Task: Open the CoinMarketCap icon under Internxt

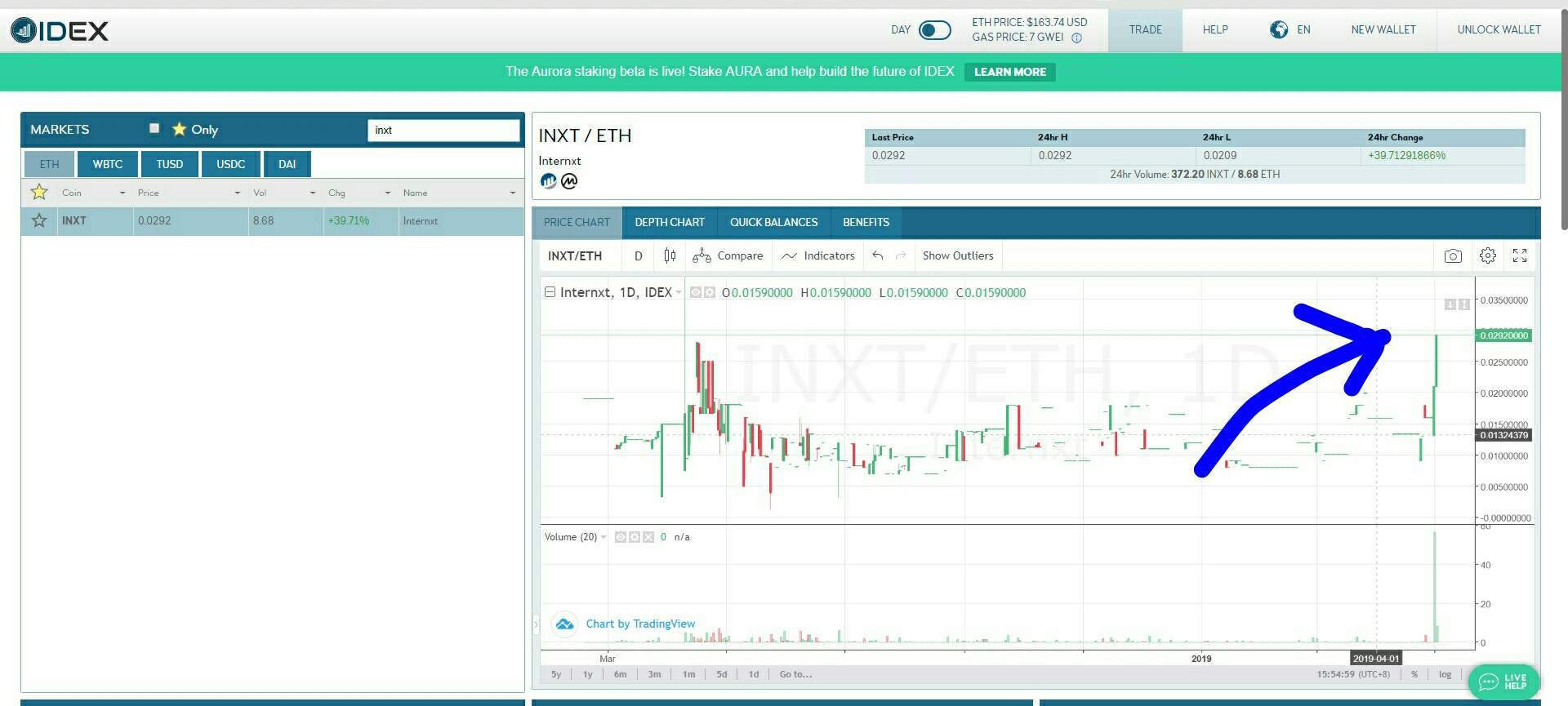Action: tap(569, 181)
